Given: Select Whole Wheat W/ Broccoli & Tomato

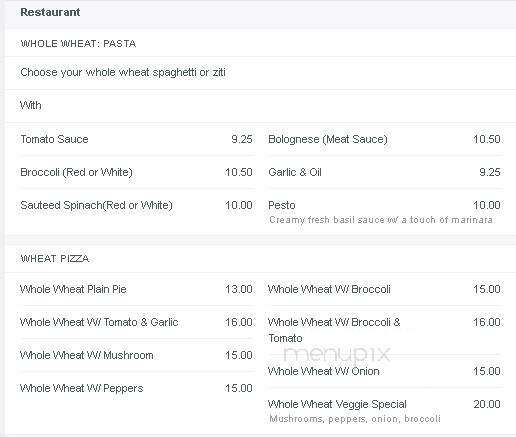Looking at the screenshot, I should click(x=334, y=330).
